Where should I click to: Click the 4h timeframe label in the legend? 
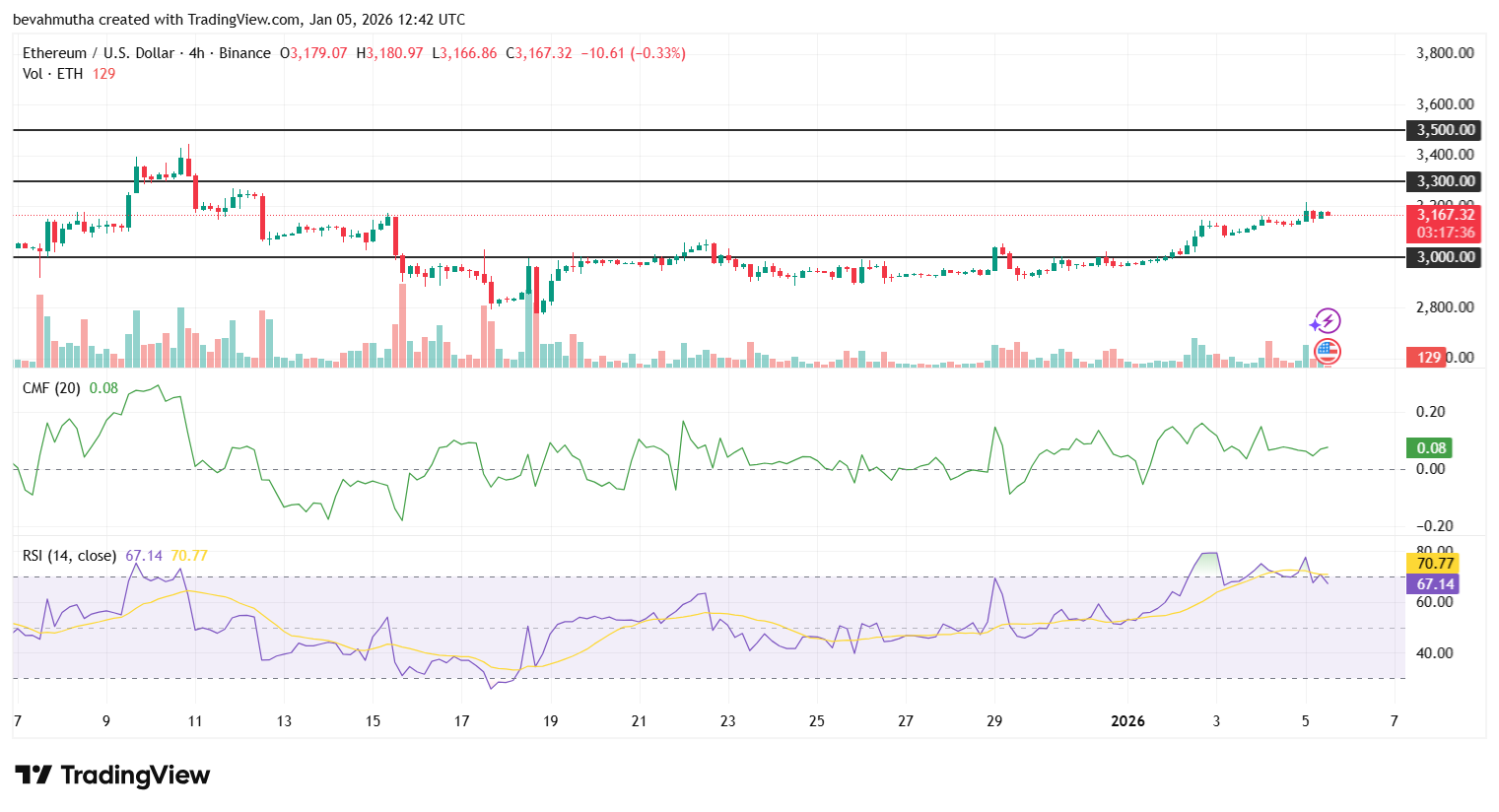click(x=196, y=53)
